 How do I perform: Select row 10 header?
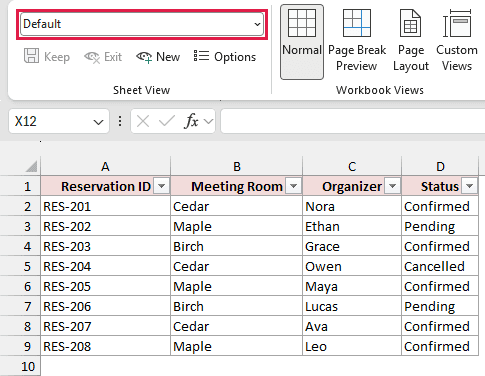20,366
